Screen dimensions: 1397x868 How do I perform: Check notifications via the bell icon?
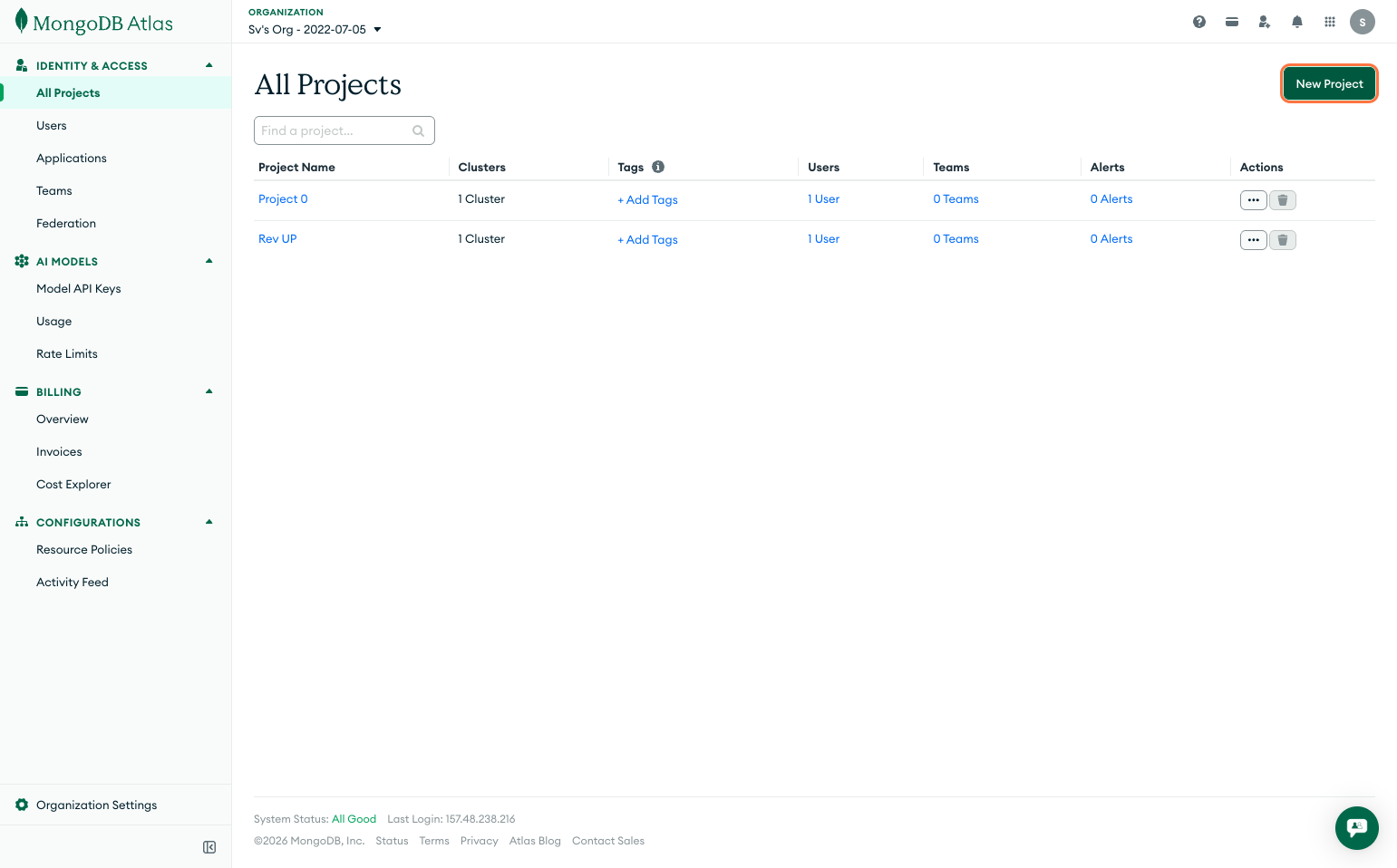(1296, 21)
